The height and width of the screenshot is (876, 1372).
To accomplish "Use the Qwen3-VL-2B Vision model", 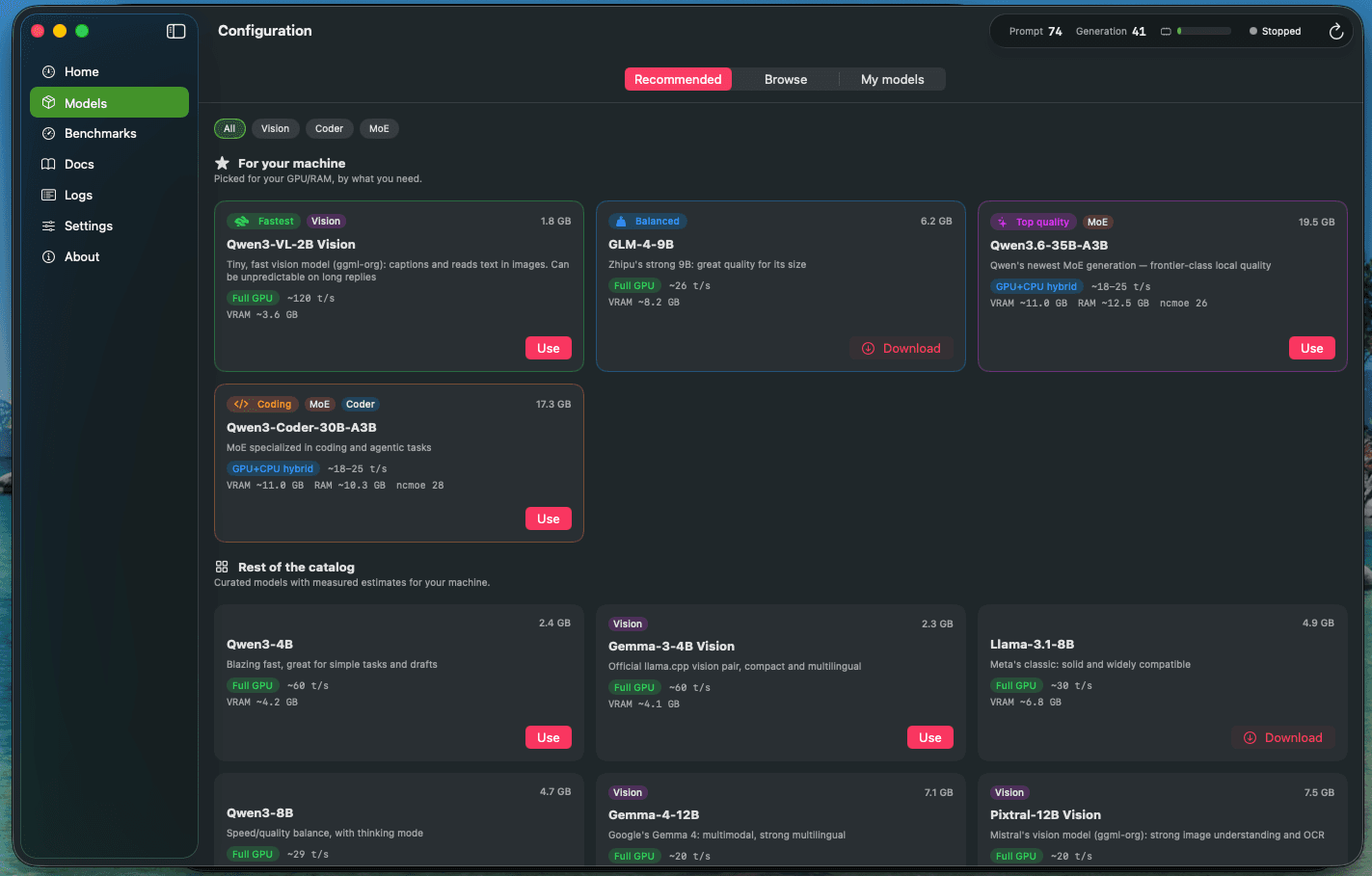I will (549, 348).
